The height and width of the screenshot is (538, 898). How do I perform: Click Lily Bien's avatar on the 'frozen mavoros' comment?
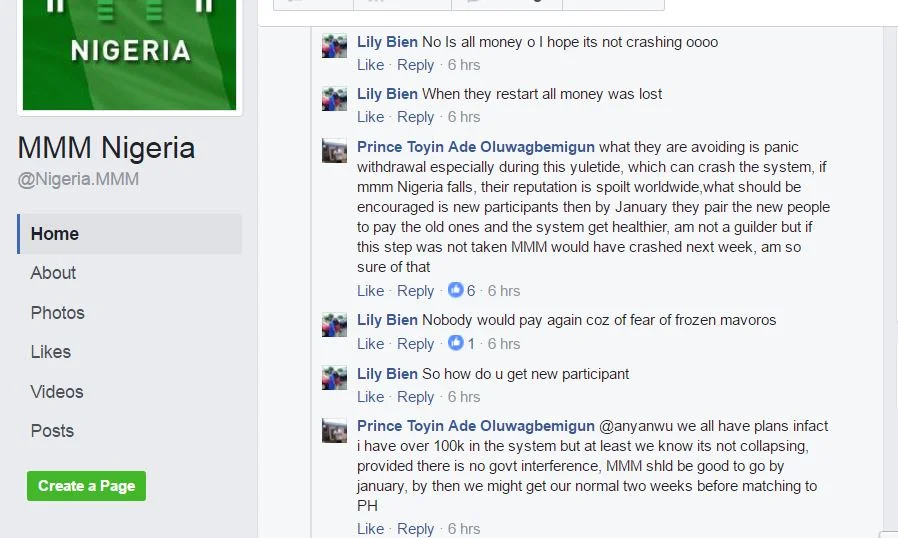coord(334,324)
